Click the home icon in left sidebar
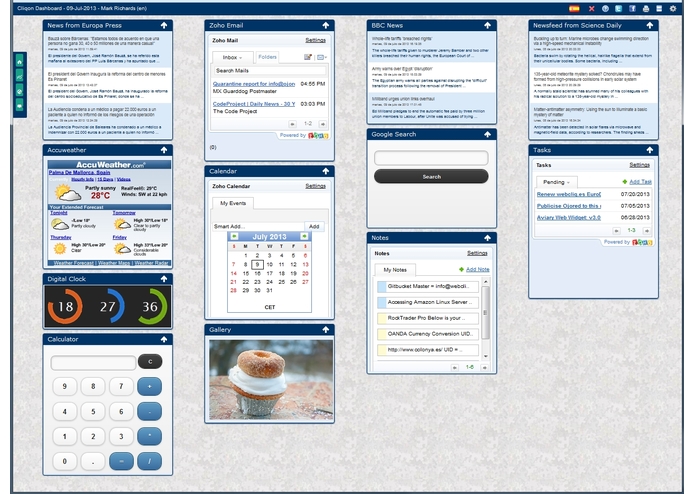Viewport: 695px width, 494px height. pos(20,62)
